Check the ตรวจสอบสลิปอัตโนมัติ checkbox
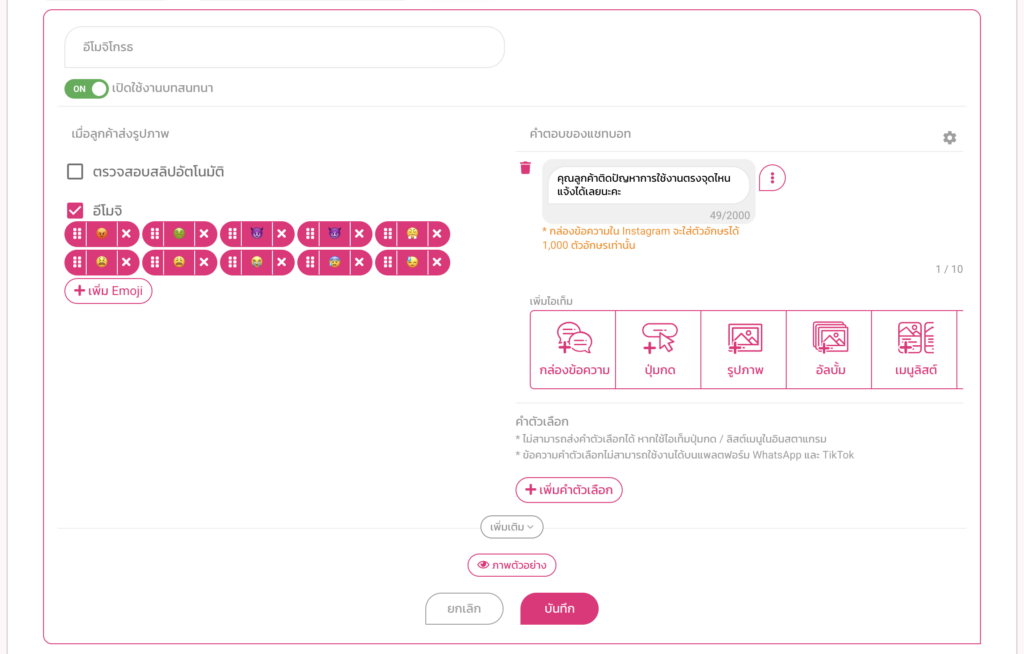The height and width of the screenshot is (654, 1024). pos(75,172)
